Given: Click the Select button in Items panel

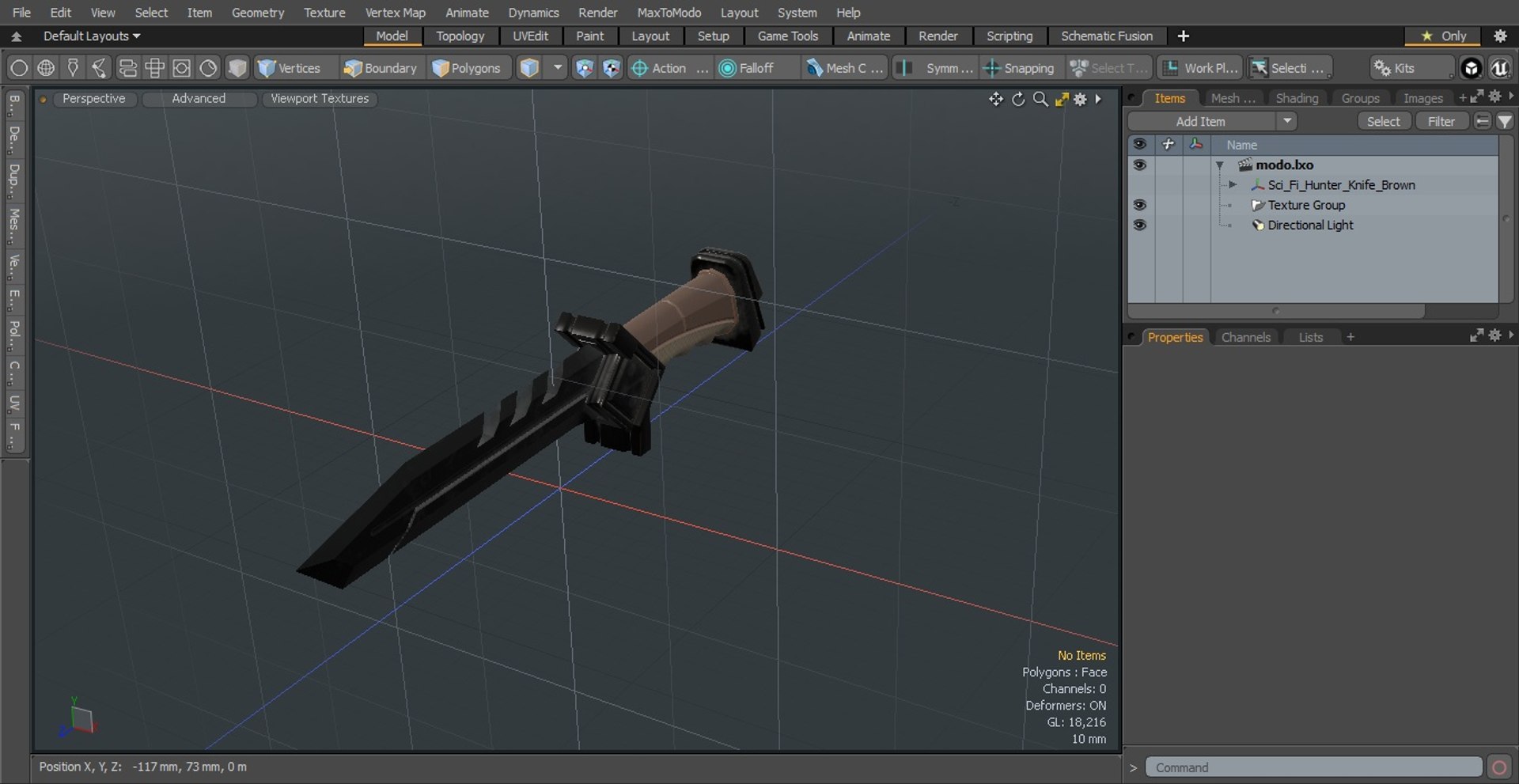Looking at the screenshot, I should point(1383,121).
